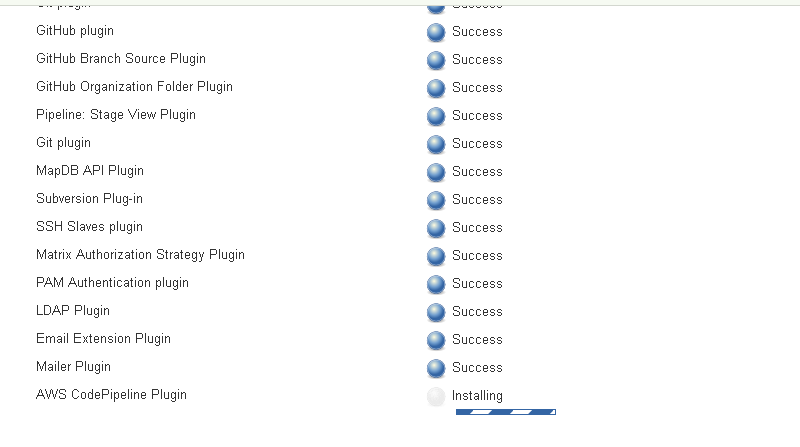
Task: Click the Success text next to LDAP Plugin
Action: (477, 312)
